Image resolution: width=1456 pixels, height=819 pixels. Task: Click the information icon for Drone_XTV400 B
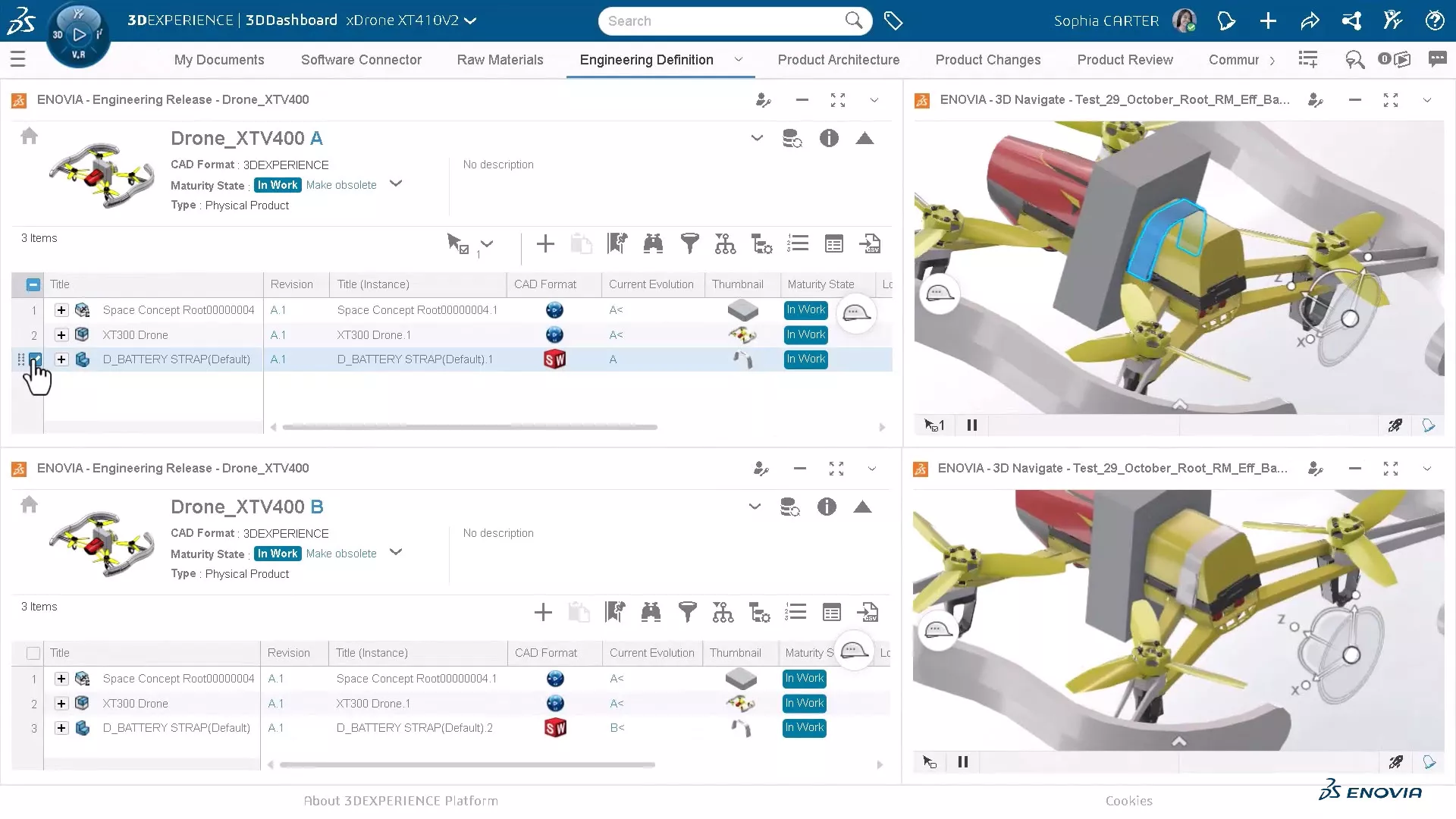click(827, 507)
